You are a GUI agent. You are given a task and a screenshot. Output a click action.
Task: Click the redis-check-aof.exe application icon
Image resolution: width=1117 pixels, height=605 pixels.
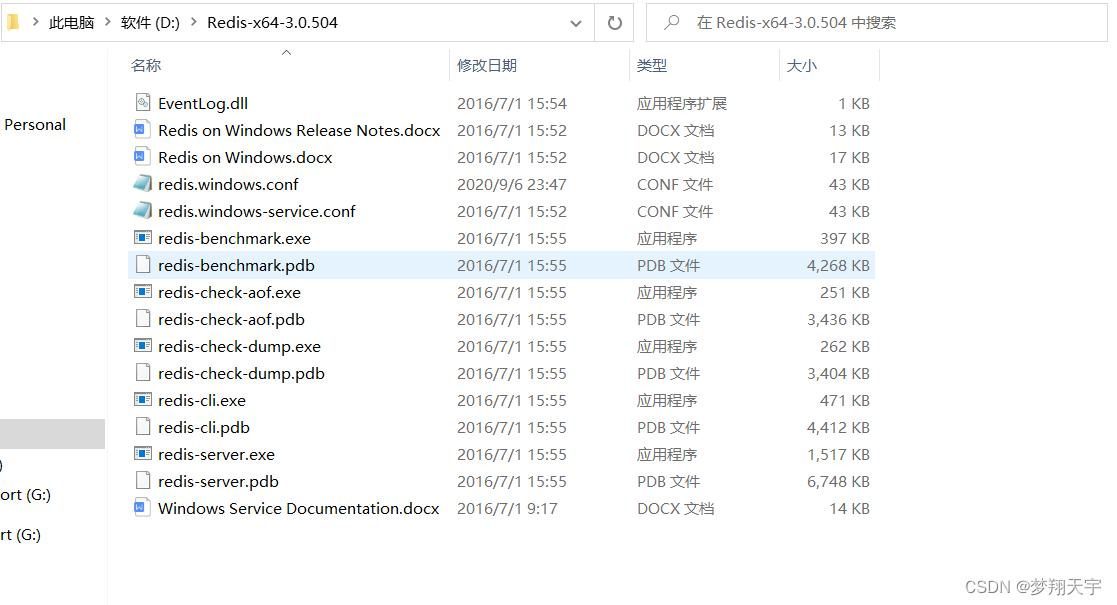tap(143, 291)
